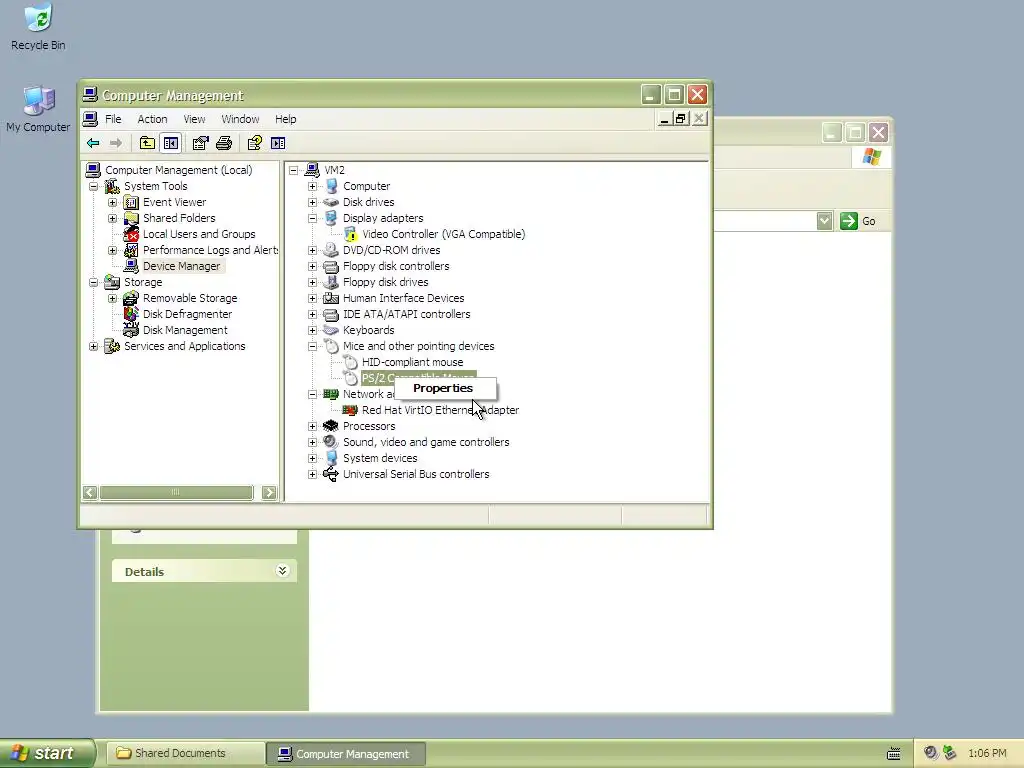Click the Up one level folder icon

pos(148,143)
